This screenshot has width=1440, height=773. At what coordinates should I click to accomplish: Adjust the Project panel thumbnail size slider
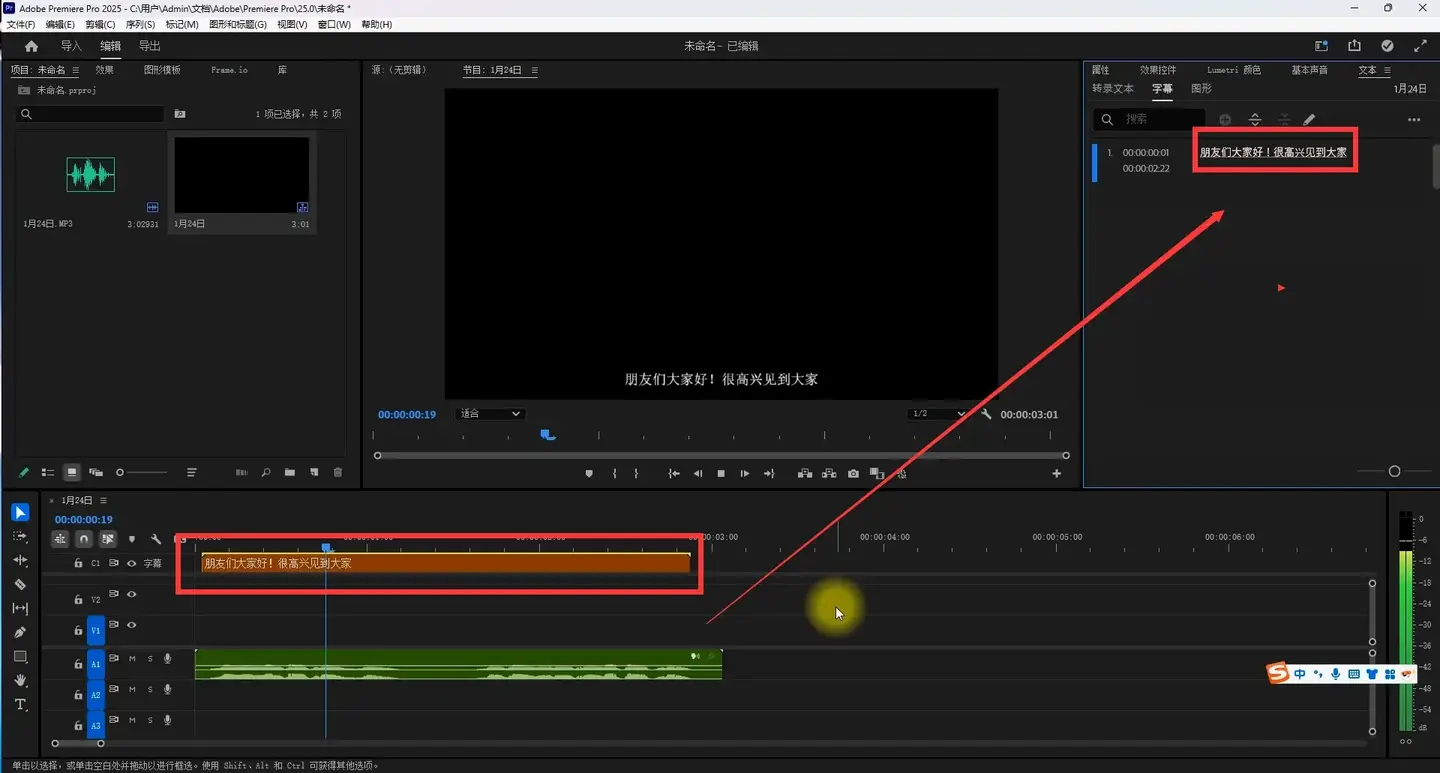tap(121, 472)
